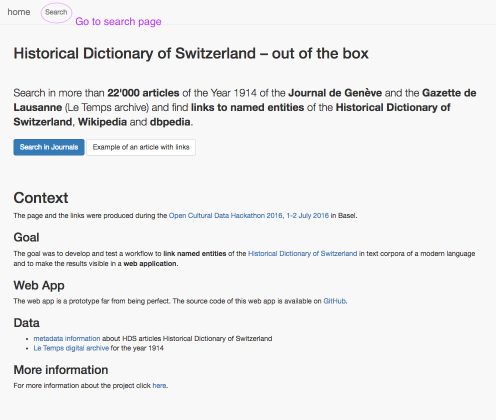The image size is (496, 420).
Task: Click the bold 'Journal de Genève' text
Action: pos(335,93)
